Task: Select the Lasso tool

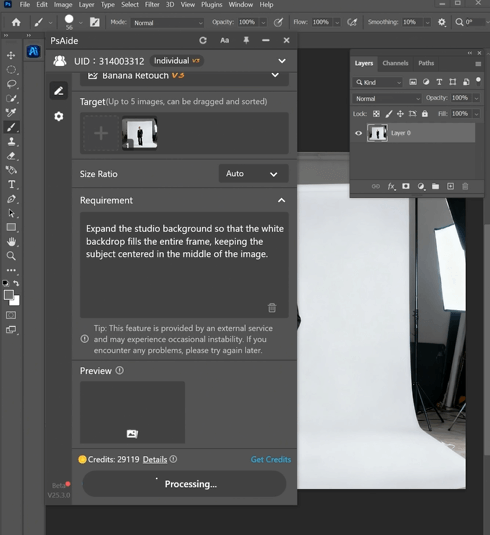Action: (x=11, y=84)
